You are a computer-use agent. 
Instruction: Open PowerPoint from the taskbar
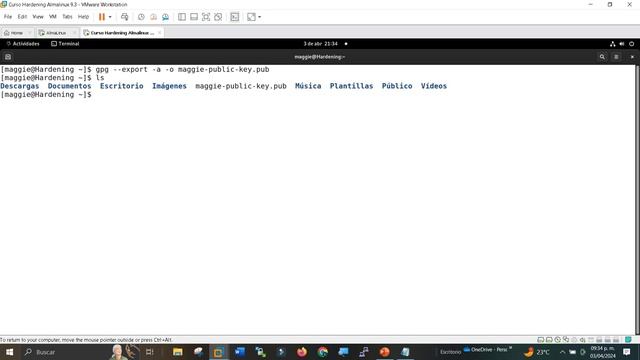pyautogui.click(x=384, y=352)
